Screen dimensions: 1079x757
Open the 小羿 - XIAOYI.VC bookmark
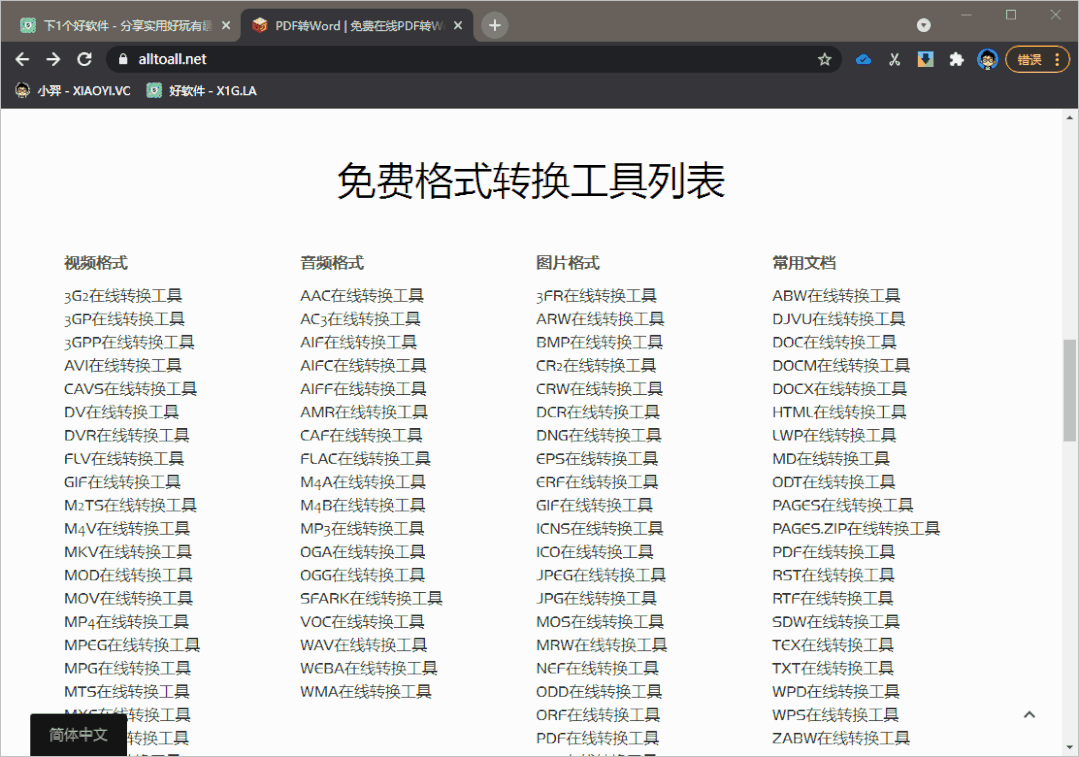(x=73, y=90)
